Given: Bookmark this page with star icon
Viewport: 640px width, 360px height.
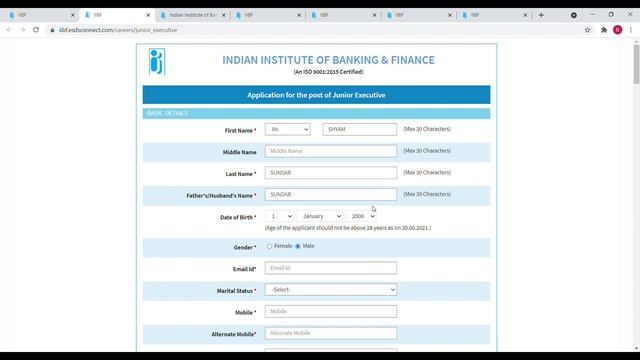Looking at the screenshot, I should point(587,30).
